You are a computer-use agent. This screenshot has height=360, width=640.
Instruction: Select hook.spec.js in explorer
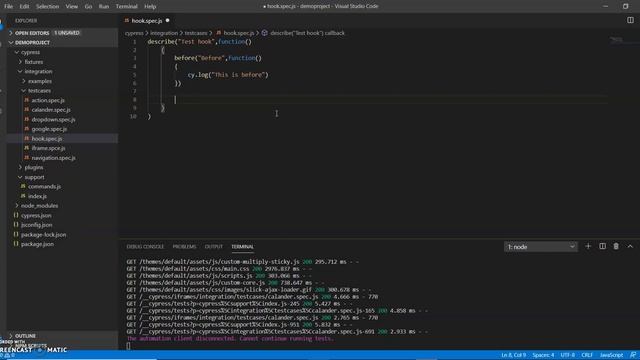(x=47, y=139)
